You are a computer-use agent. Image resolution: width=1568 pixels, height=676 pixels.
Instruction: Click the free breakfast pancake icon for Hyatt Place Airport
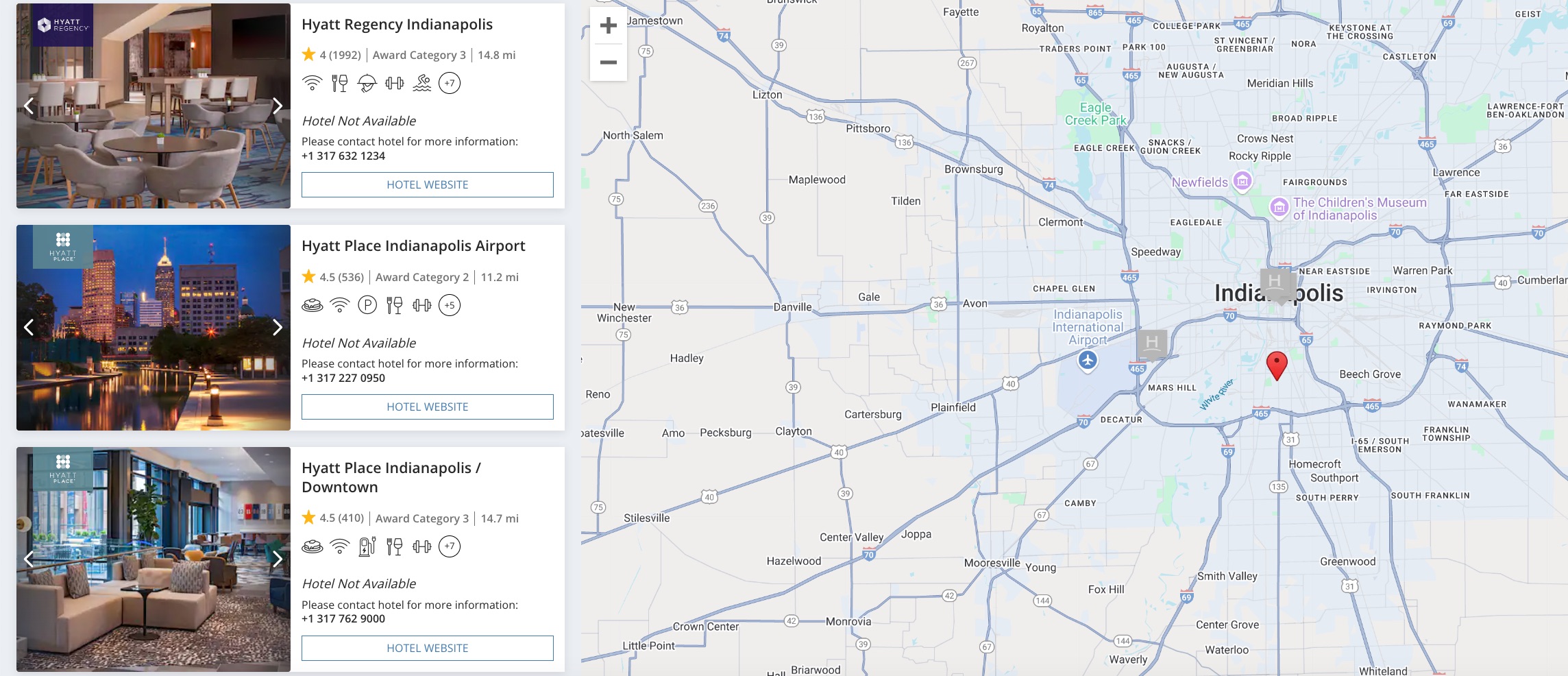pyautogui.click(x=312, y=305)
